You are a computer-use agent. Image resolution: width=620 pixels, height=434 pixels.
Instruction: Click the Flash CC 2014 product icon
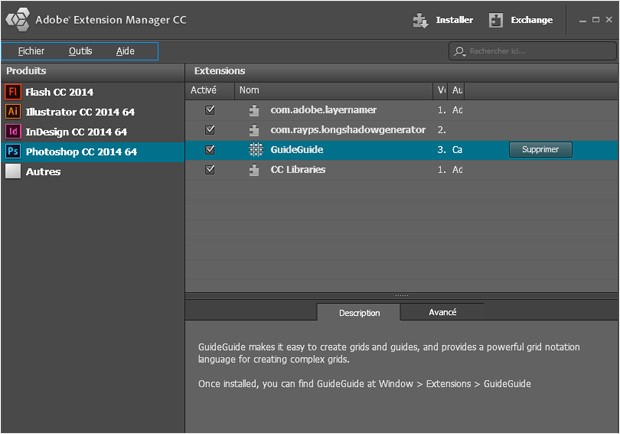point(13,92)
